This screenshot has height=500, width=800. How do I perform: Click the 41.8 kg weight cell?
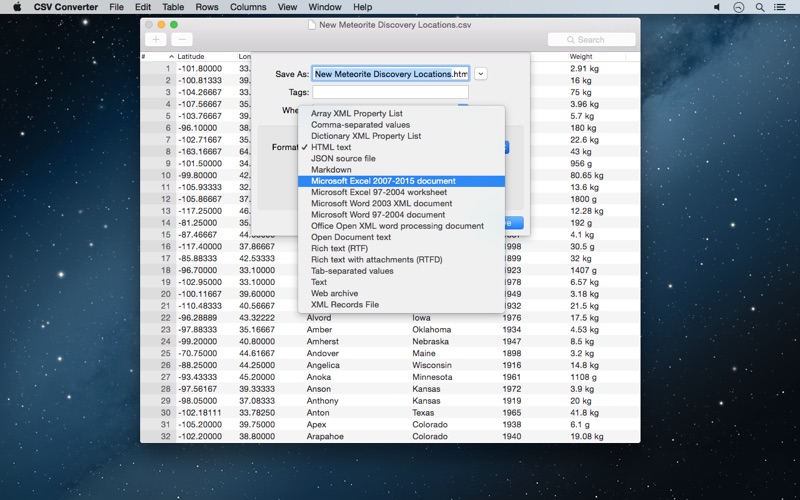[584, 412]
